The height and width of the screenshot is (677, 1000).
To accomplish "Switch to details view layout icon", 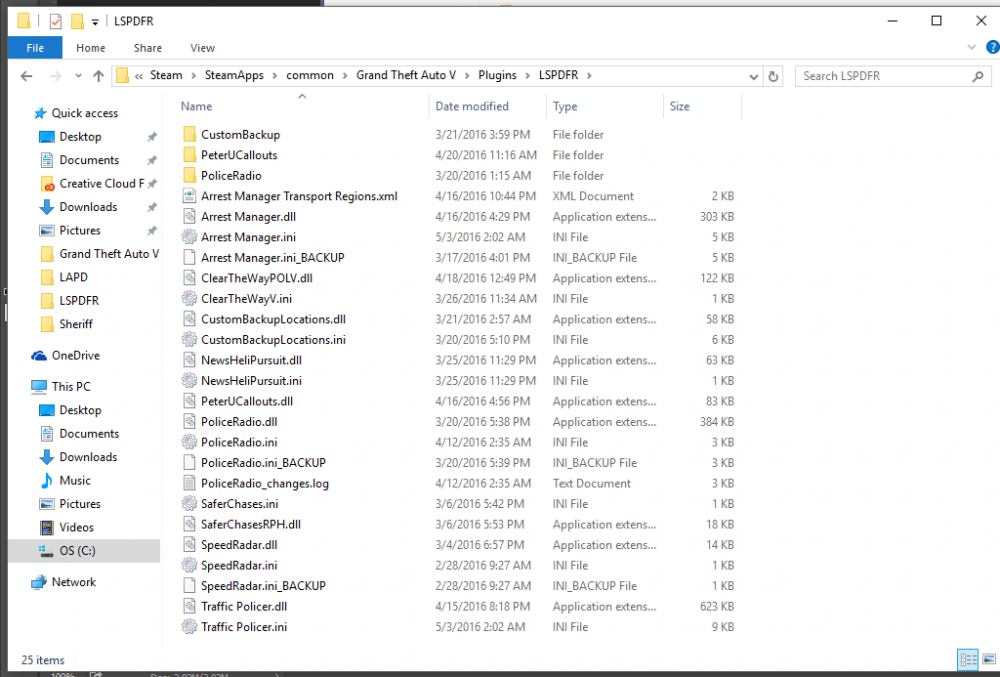I will (x=967, y=659).
